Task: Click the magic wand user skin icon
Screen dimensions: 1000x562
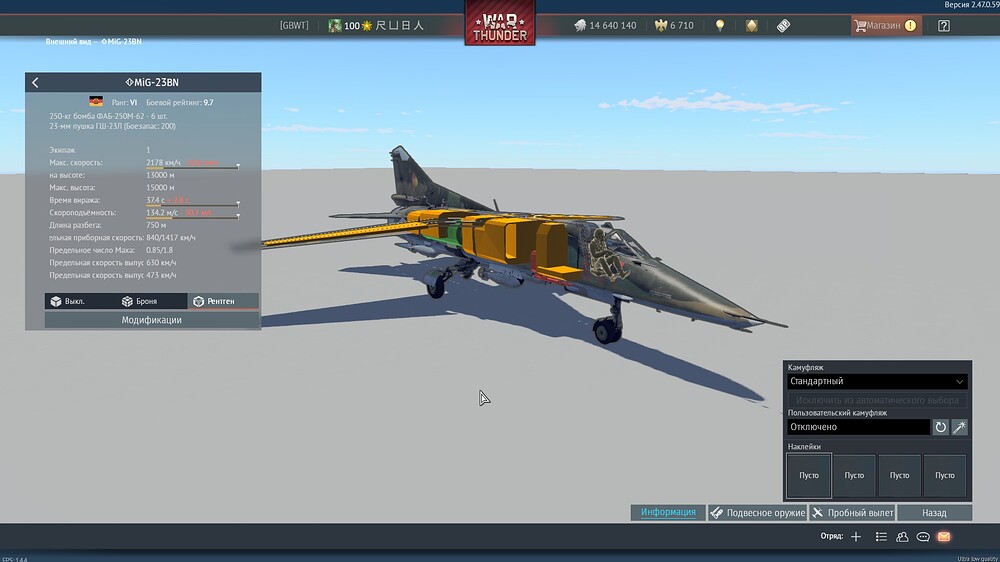Action: [960, 427]
